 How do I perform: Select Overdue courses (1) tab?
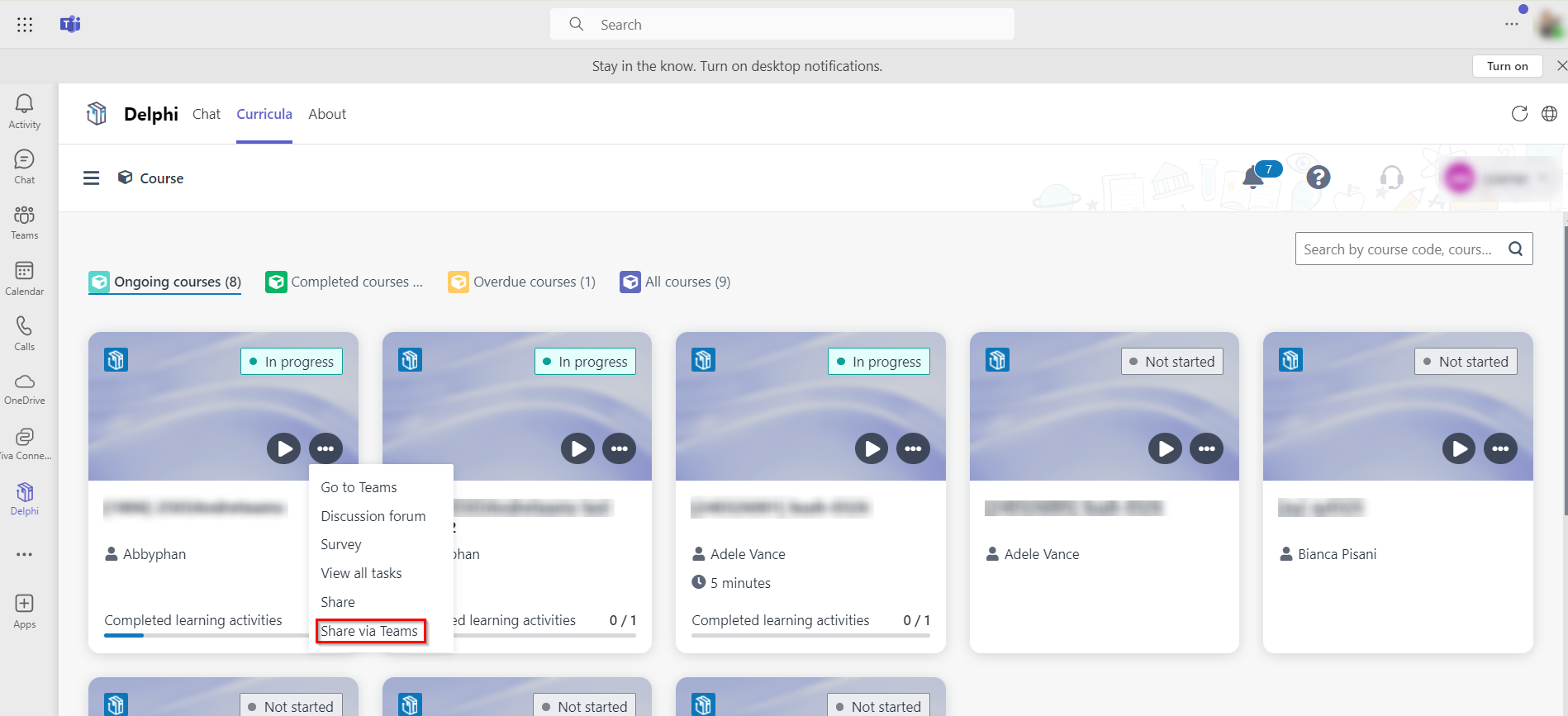tap(522, 282)
